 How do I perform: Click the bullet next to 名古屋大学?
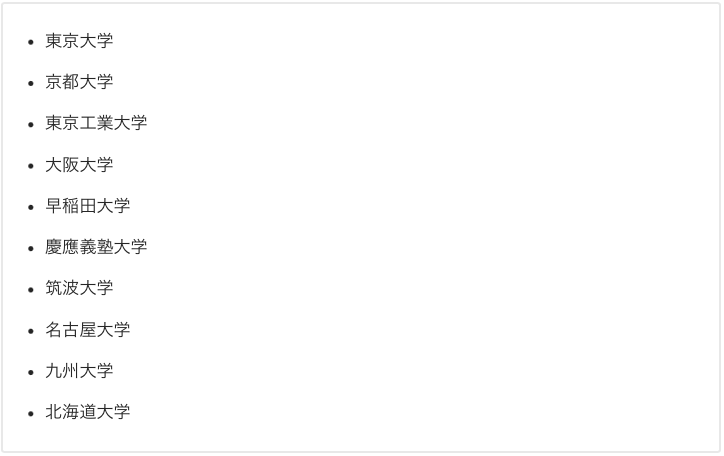(x=31, y=331)
